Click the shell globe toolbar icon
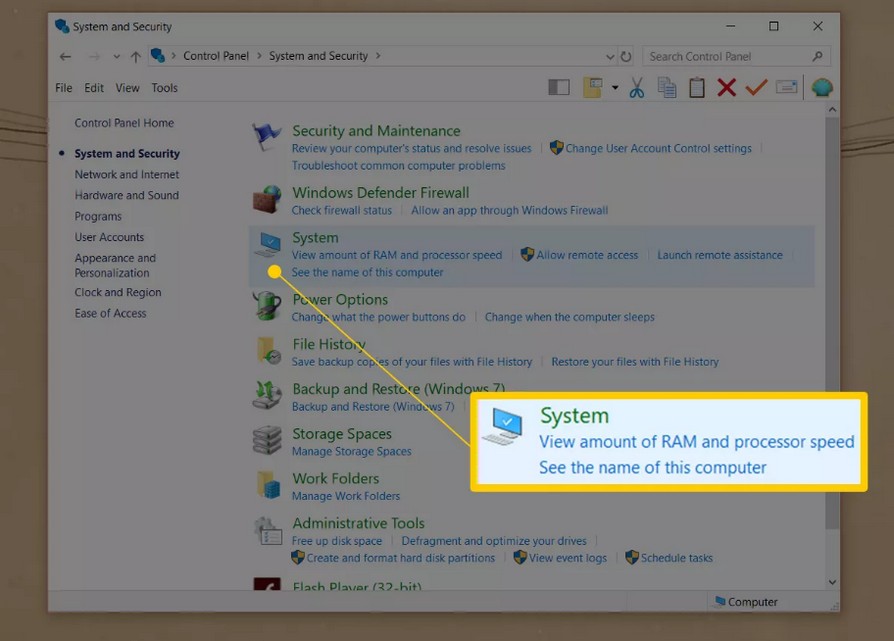 point(822,87)
